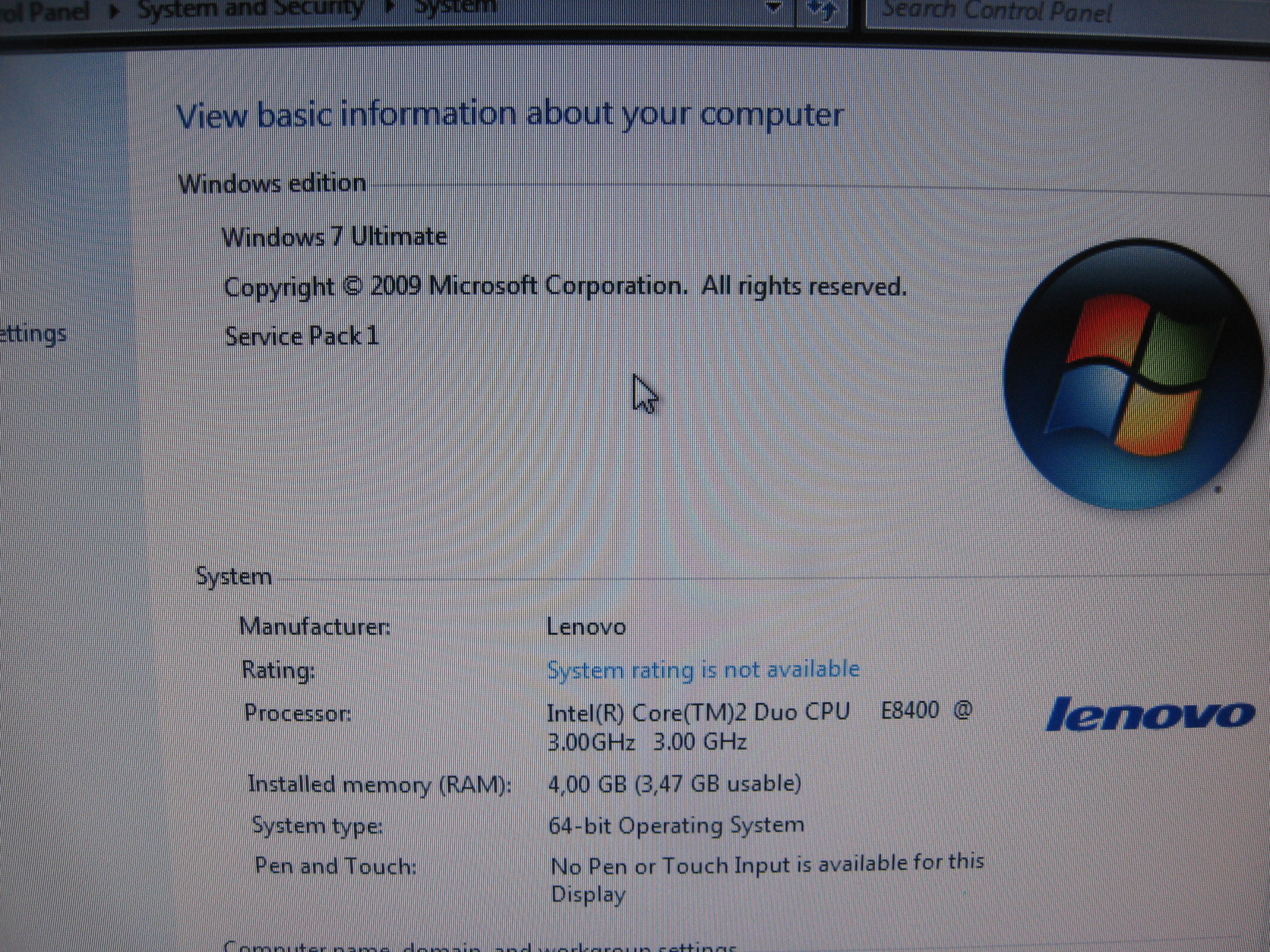
Task: Click the 'Pen and Touch:' label
Action: click(x=336, y=866)
